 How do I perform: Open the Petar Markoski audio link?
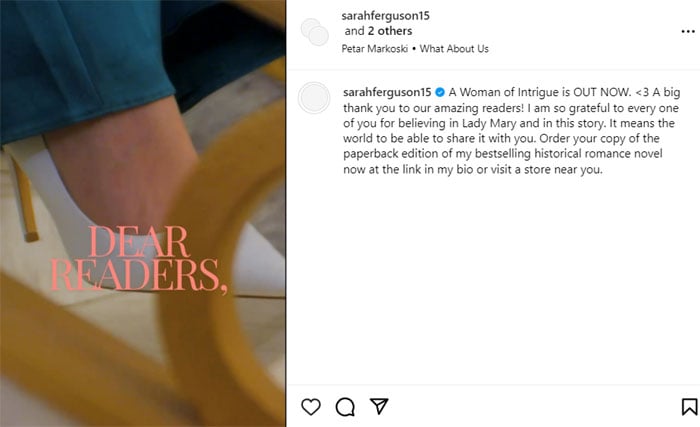click(375, 49)
